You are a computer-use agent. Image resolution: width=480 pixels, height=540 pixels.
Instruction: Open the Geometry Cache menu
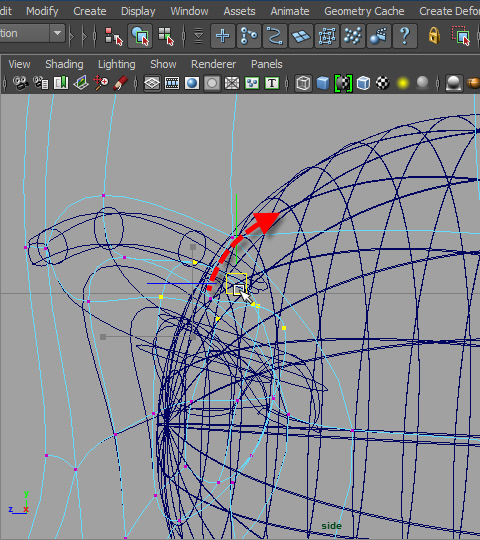pyautogui.click(x=364, y=11)
